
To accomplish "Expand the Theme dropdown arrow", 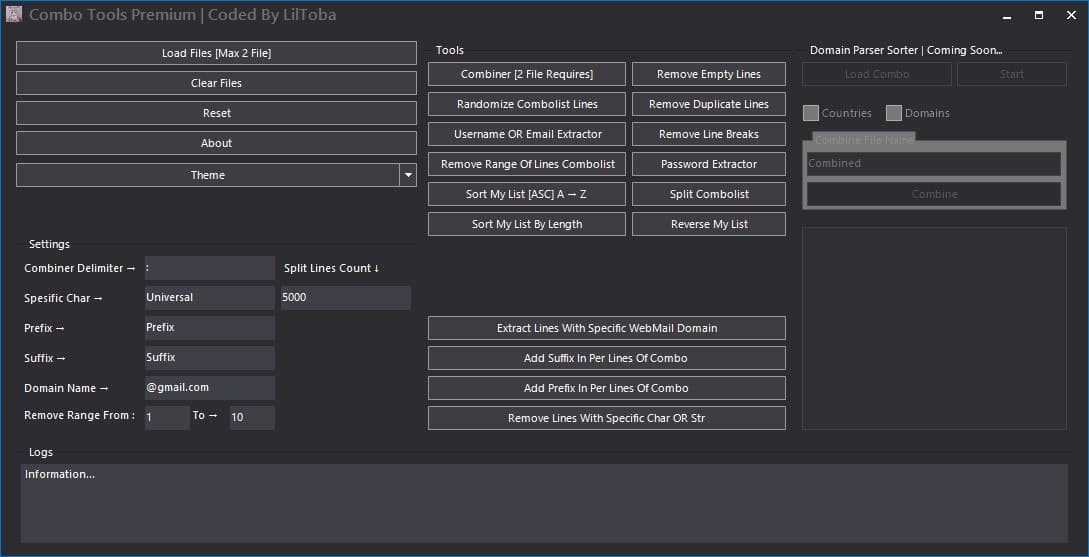I will point(408,175).
